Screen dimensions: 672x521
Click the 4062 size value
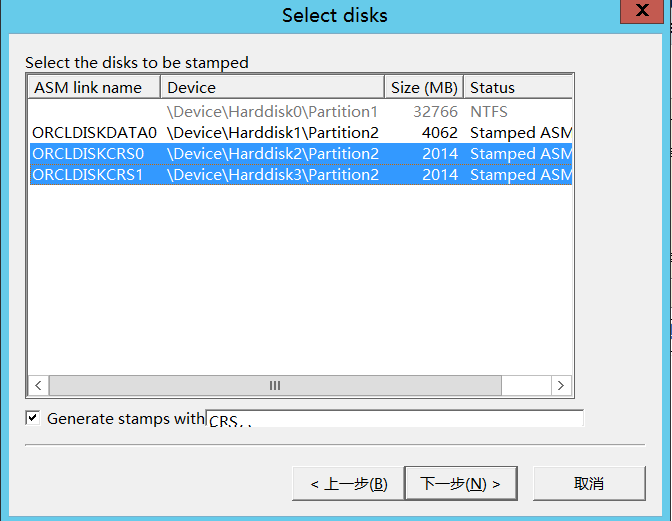pyautogui.click(x=440, y=133)
